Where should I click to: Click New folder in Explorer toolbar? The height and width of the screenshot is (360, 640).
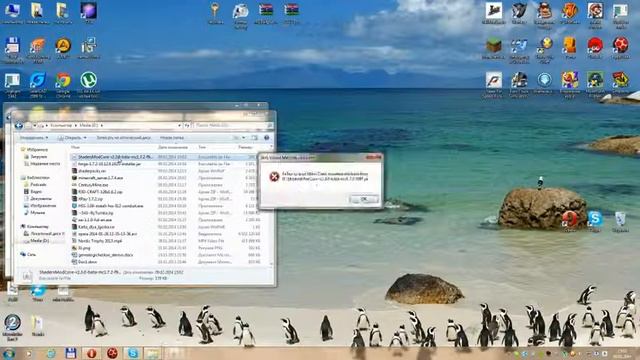pos(172,138)
